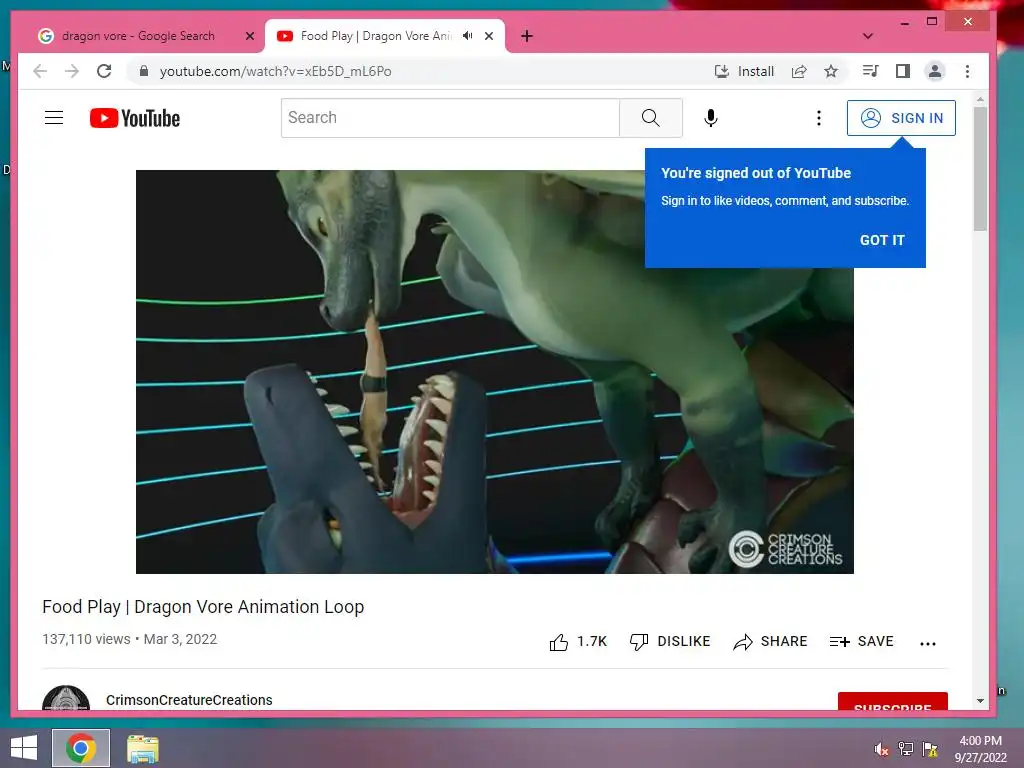Viewport: 1024px width, 768px height.
Task: Click the SIGN IN button
Action: (x=901, y=118)
